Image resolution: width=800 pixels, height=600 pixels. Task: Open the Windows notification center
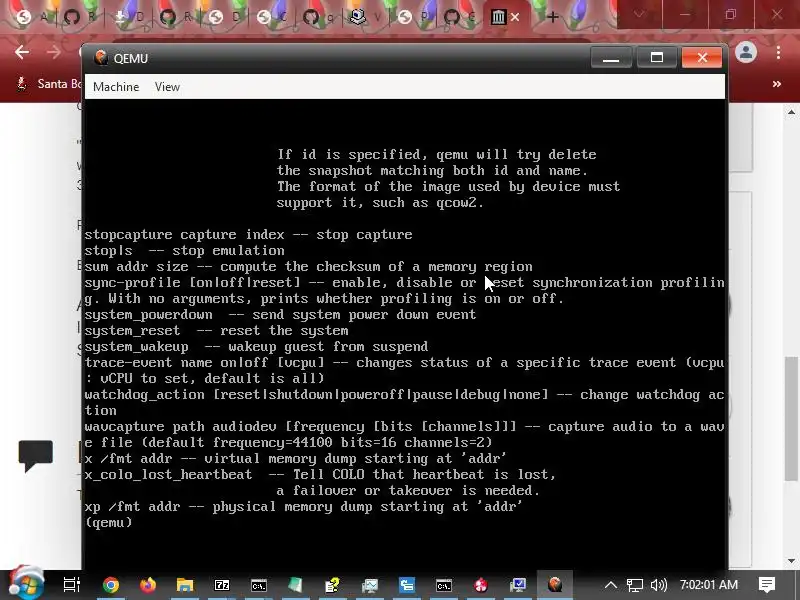pyautogui.click(x=767, y=585)
